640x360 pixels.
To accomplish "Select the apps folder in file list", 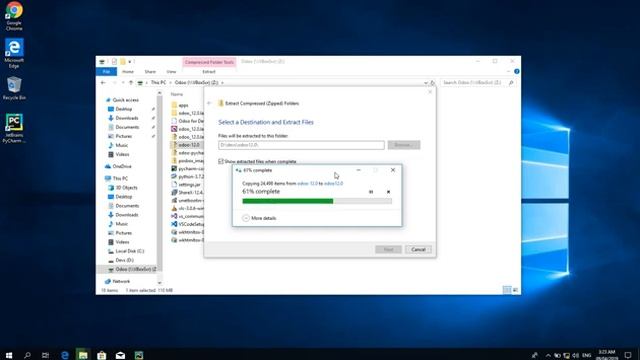I will pos(183,105).
